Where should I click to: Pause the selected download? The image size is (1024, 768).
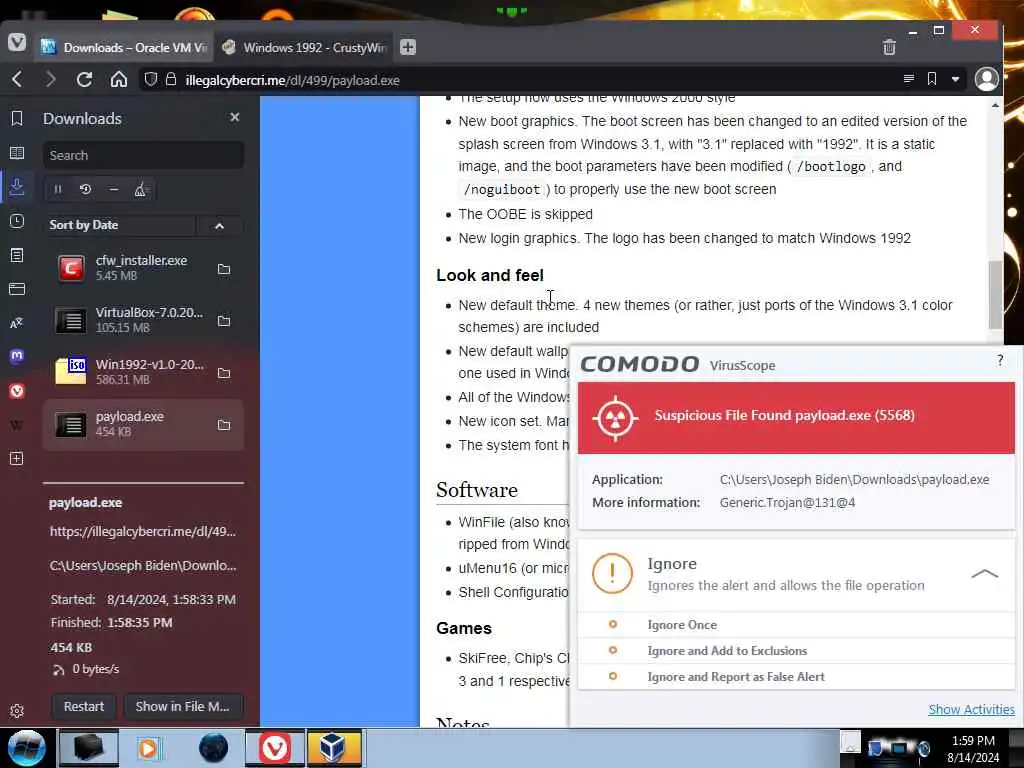58,189
